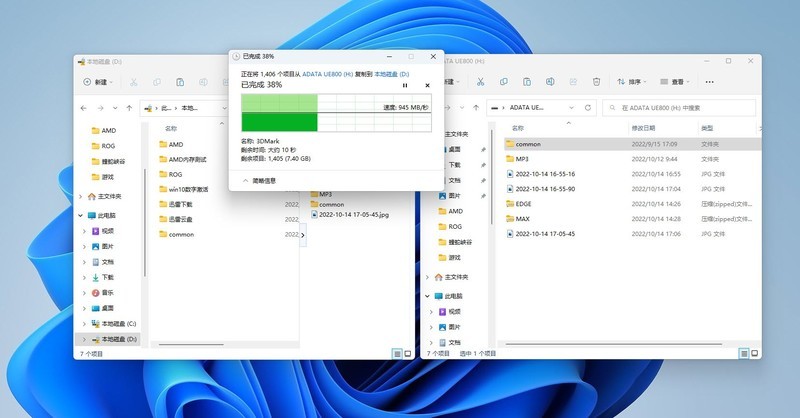This screenshot has height=418, width=800.
Task: Click the Share icon in ADATA window toolbar
Action: point(573,82)
